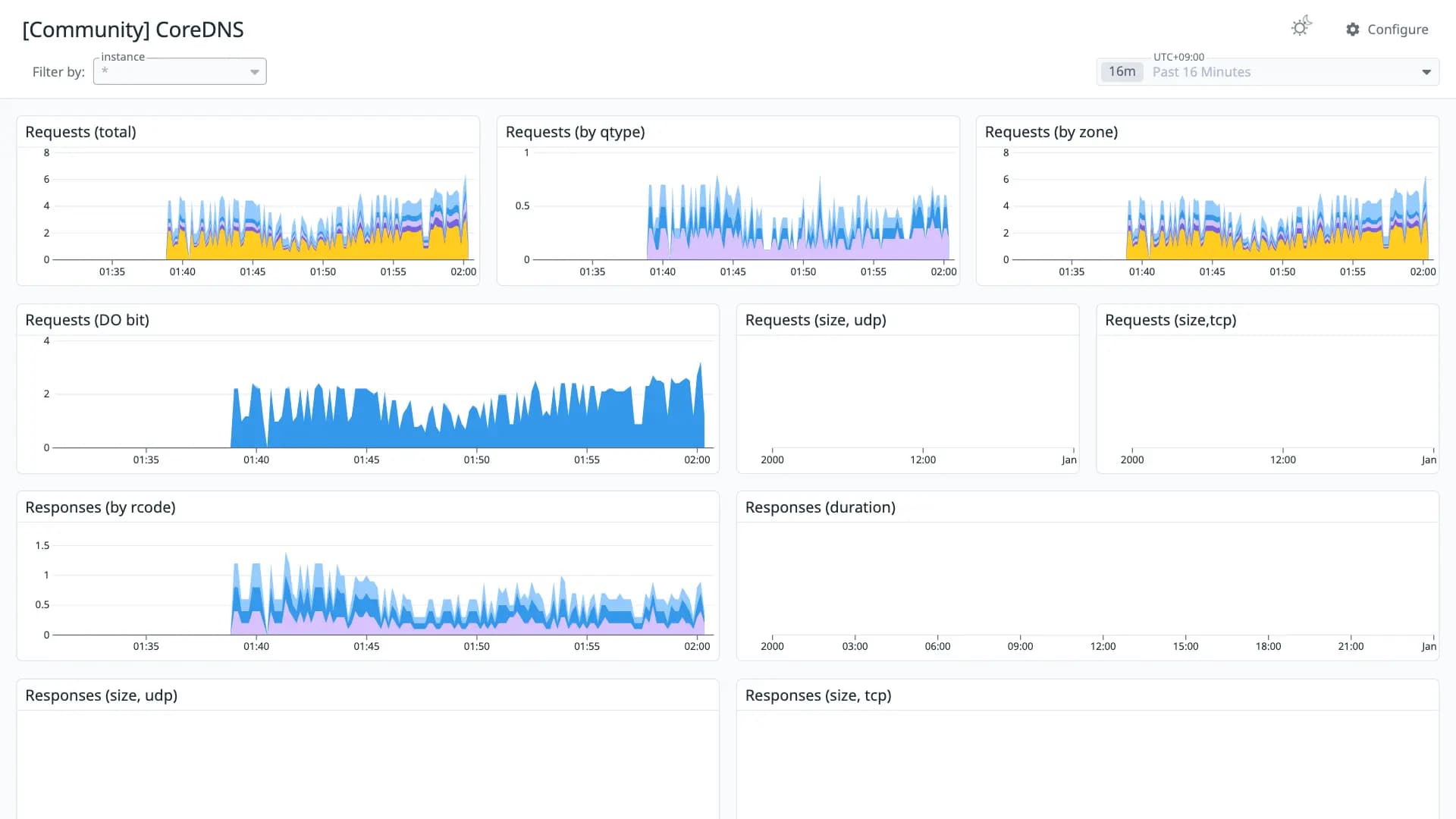Click 12:00 tick in Requests (size,tcp)
The image size is (1456, 819).
[1283, 460]
